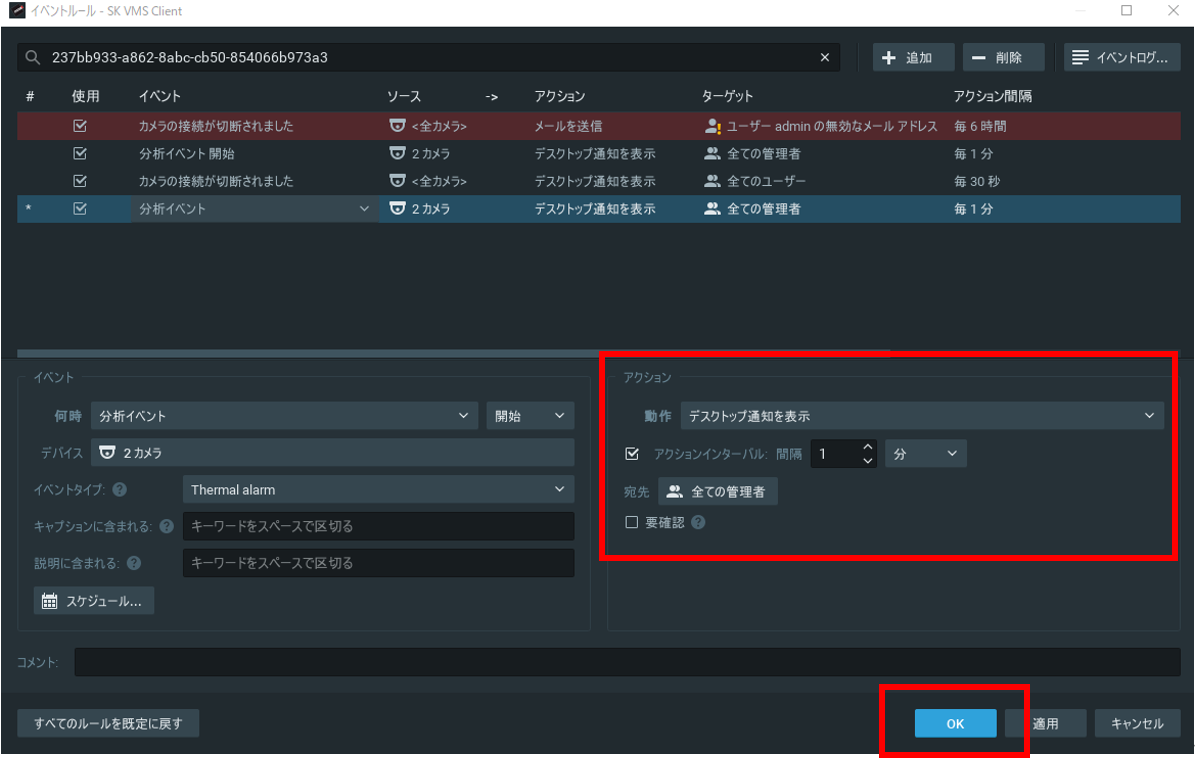Click the help icon next to キャプションに含まれる
This screenshot has width=1195, height=762.
(167, 526)
